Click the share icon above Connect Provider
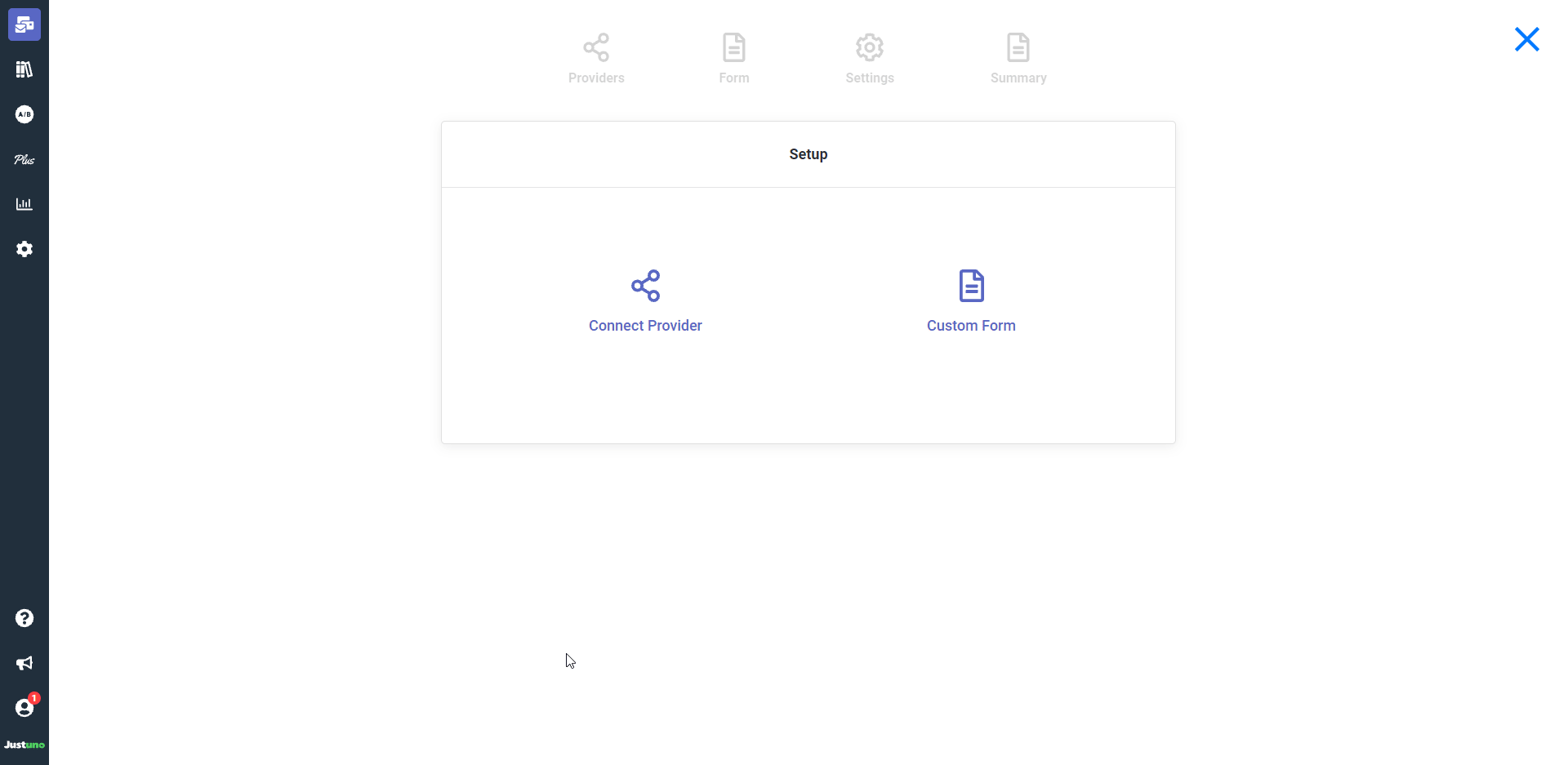Viewport: 1568px width, 765px height. coord(645,286)
